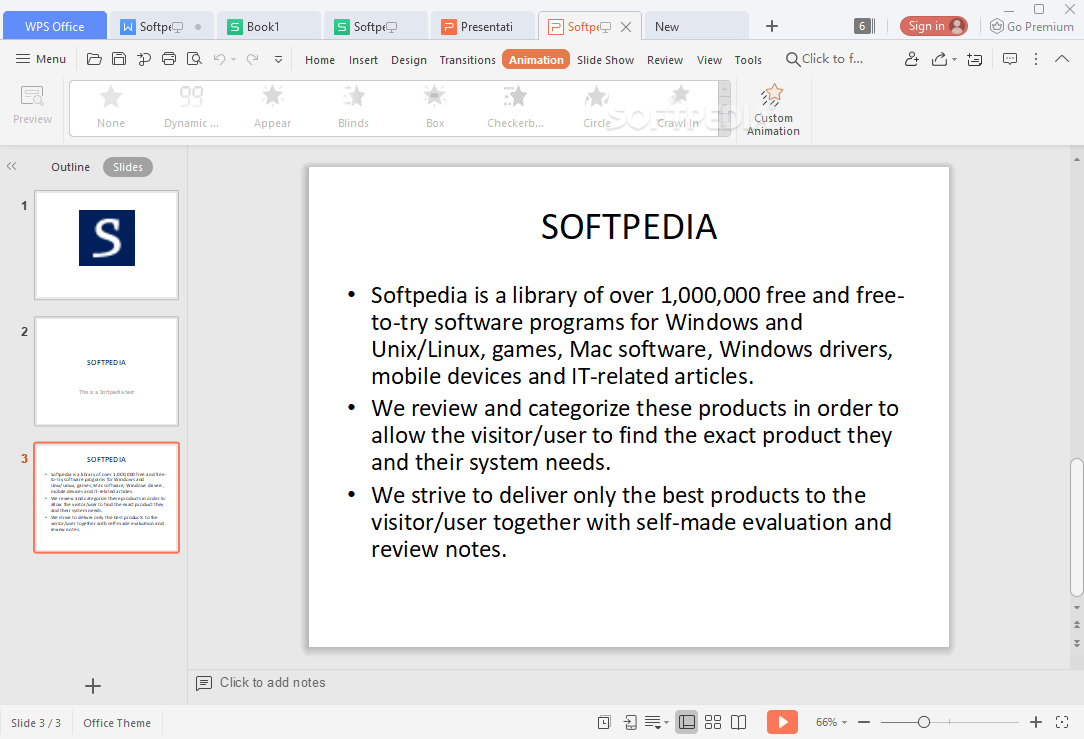
Task: Open the View ribbon tab
Action: (709, 60)
